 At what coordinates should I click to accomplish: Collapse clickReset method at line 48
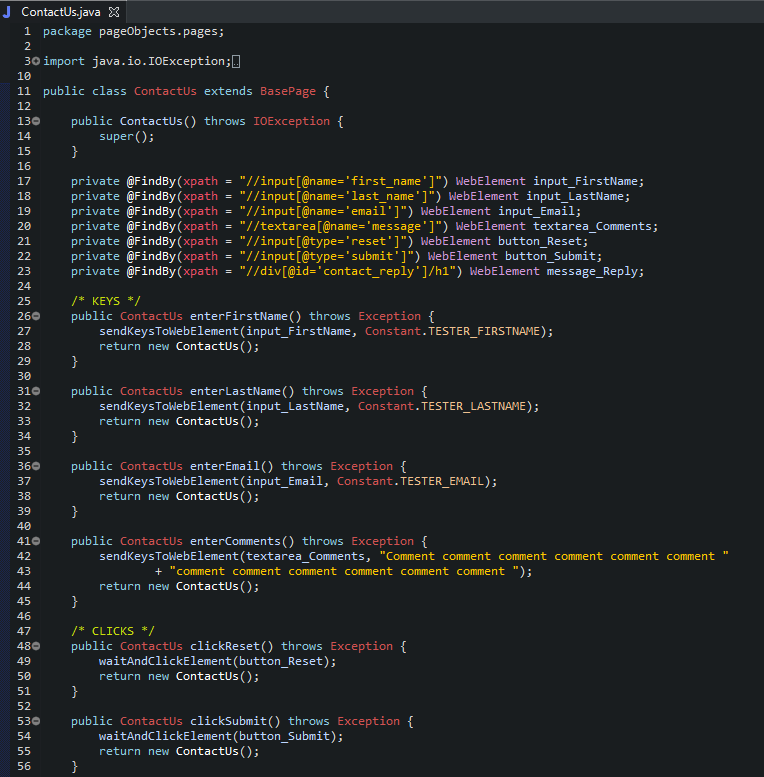(36, 646)
